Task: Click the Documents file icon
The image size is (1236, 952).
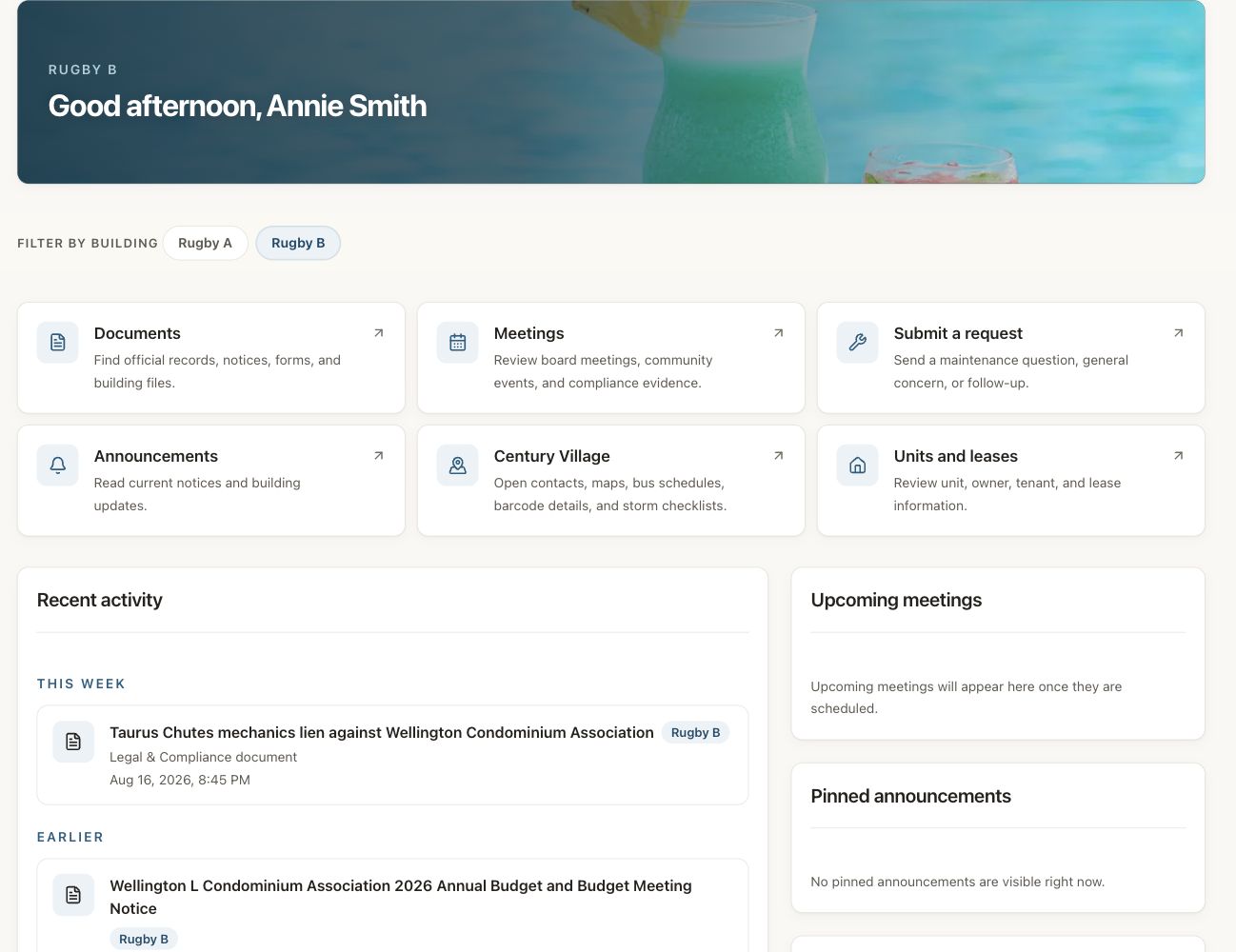Action: point(58,342)
